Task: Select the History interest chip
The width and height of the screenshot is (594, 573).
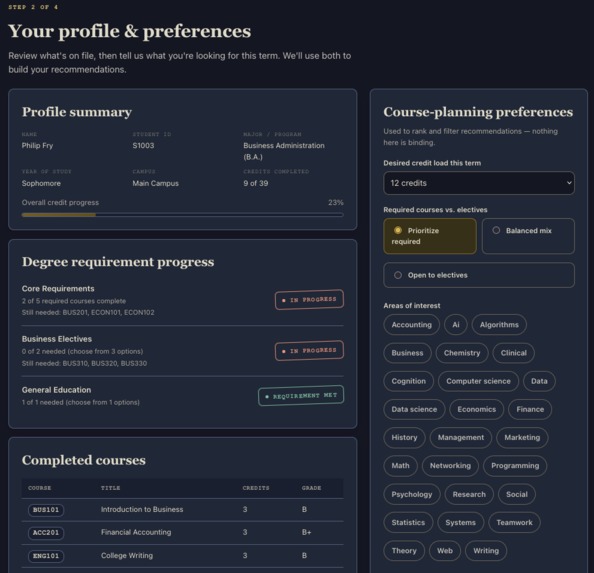Action: click(x=404, y=438)
